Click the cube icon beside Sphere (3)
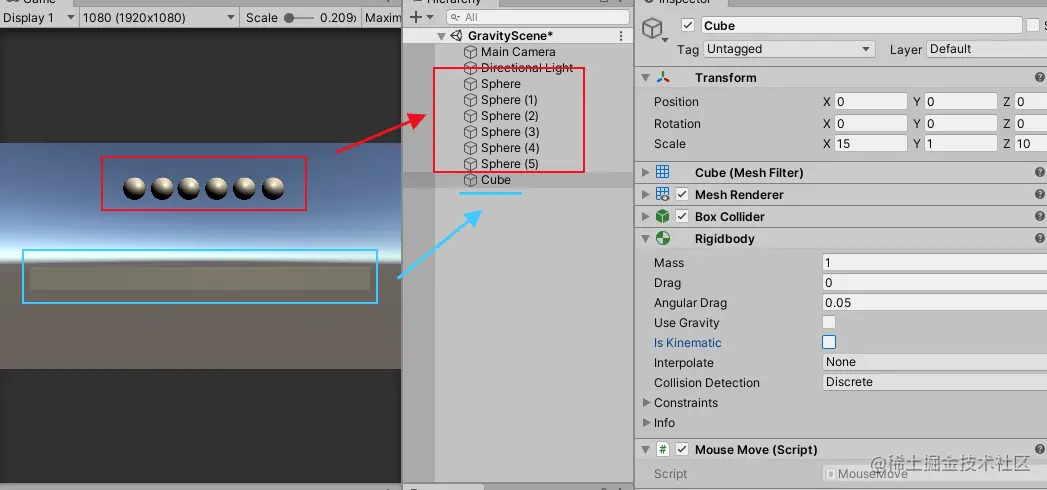Screen dimensions: 1047x490 click(470, 132)
